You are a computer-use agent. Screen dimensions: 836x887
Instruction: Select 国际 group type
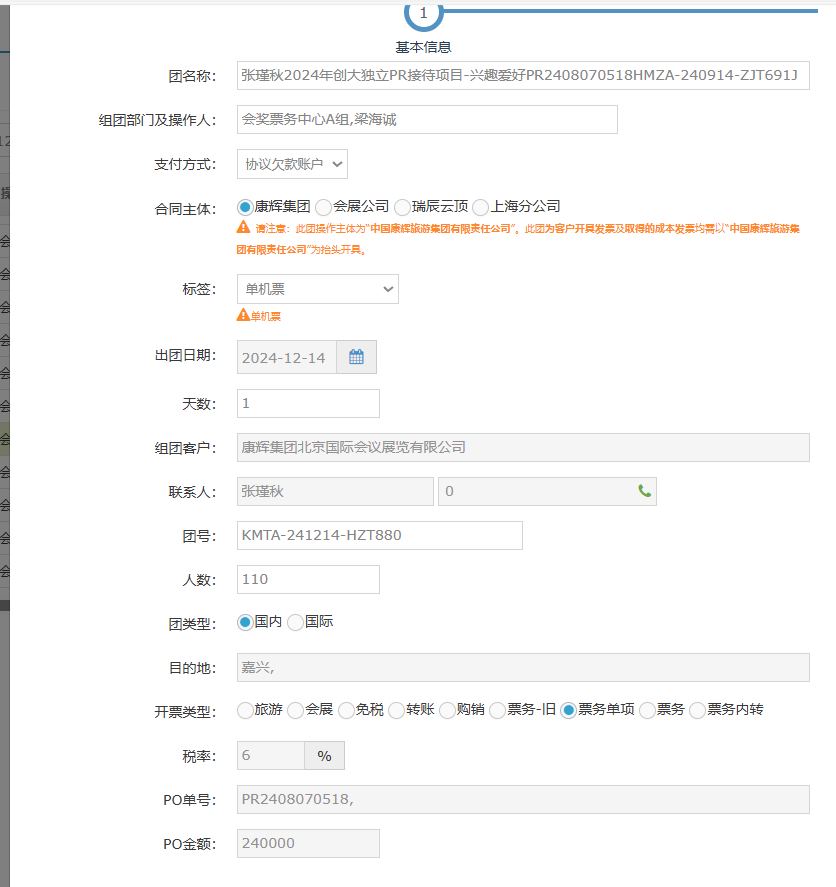296,622
